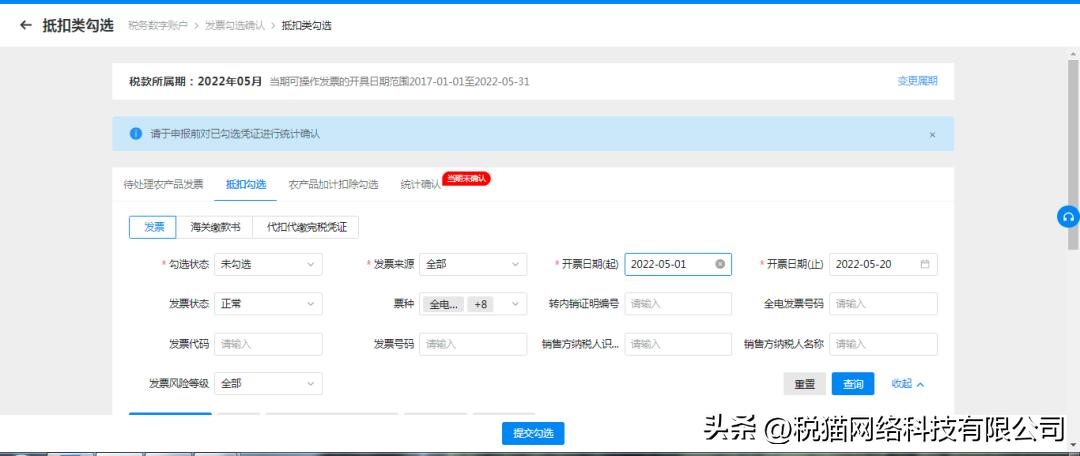Image resolution: width=1080 pixels, height=456 pixels.
Task: Select the 海关缴款书 segment button
Action: [215, 227]
